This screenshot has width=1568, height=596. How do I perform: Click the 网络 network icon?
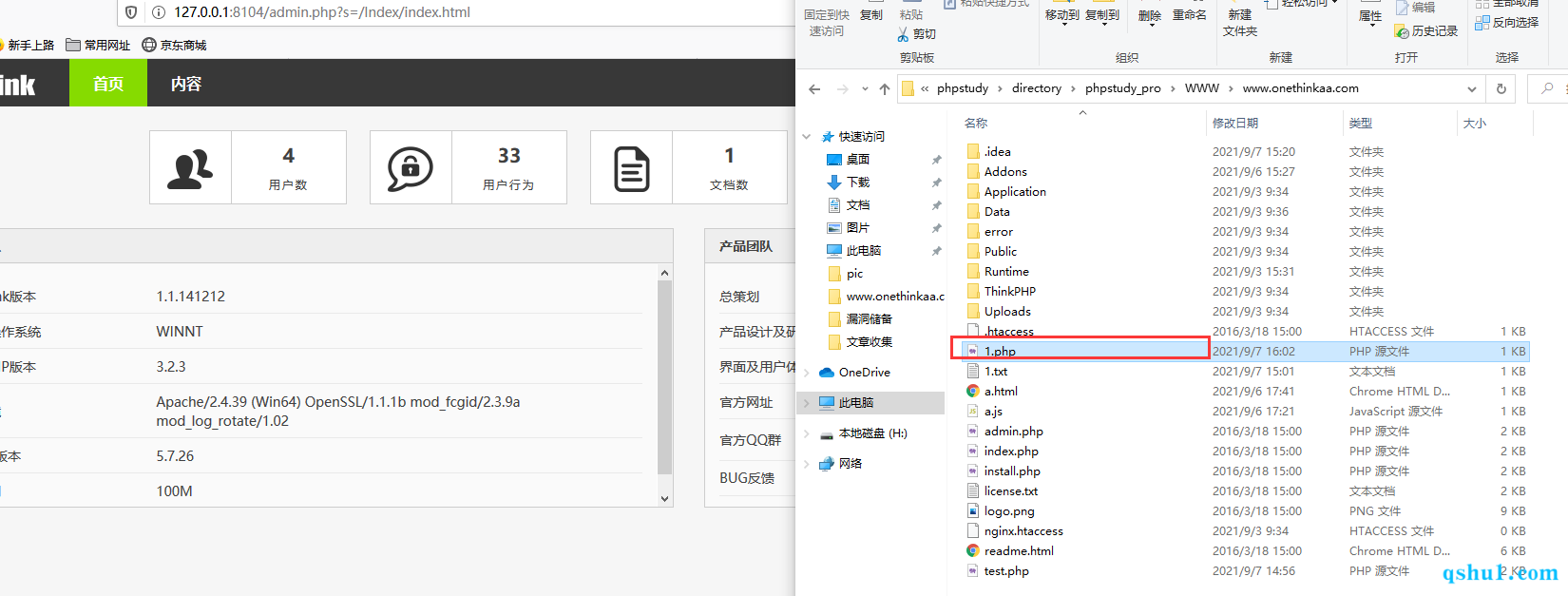pyautogui.click(x=827, y=464)
